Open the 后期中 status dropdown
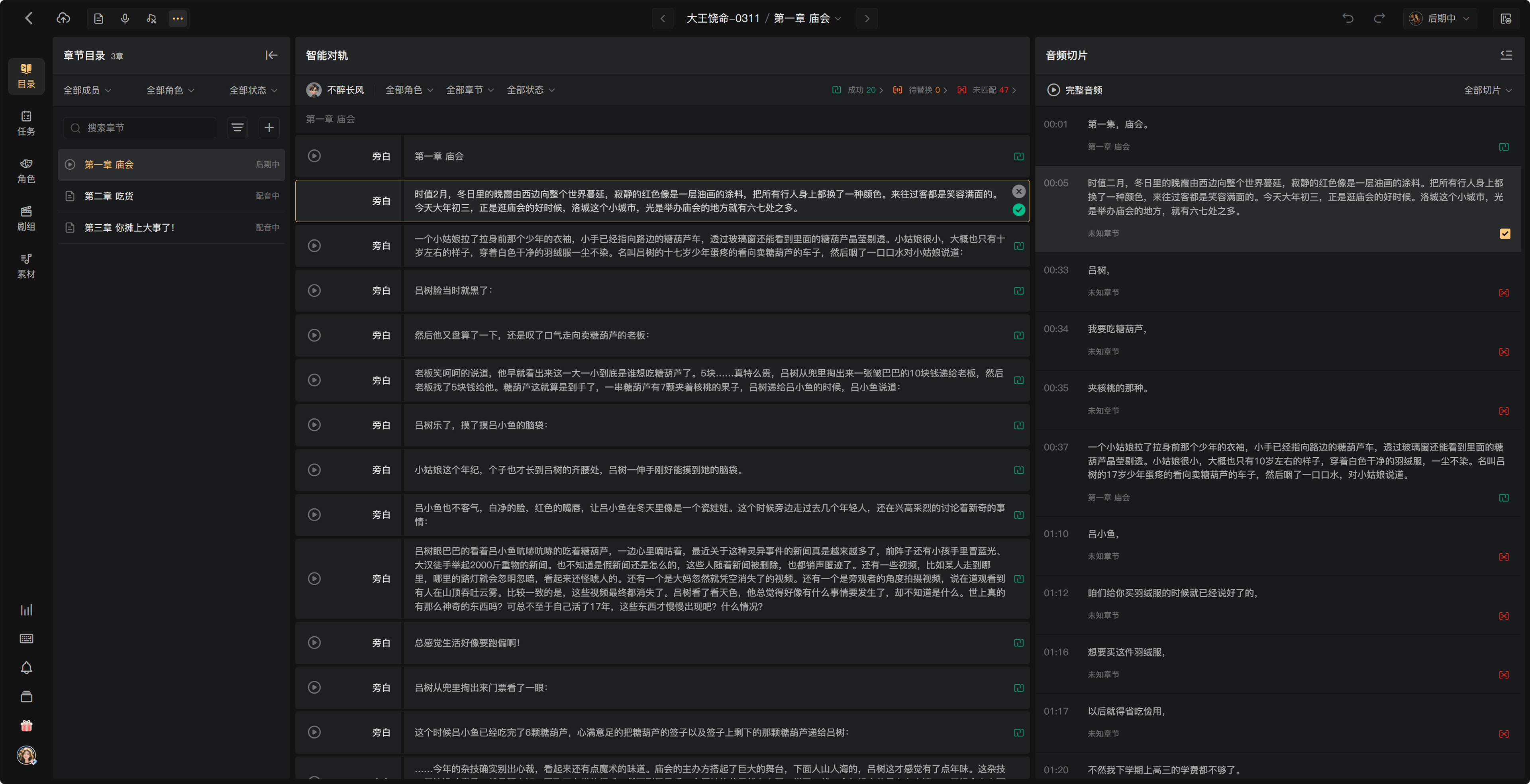 [x=1440, y=18]
